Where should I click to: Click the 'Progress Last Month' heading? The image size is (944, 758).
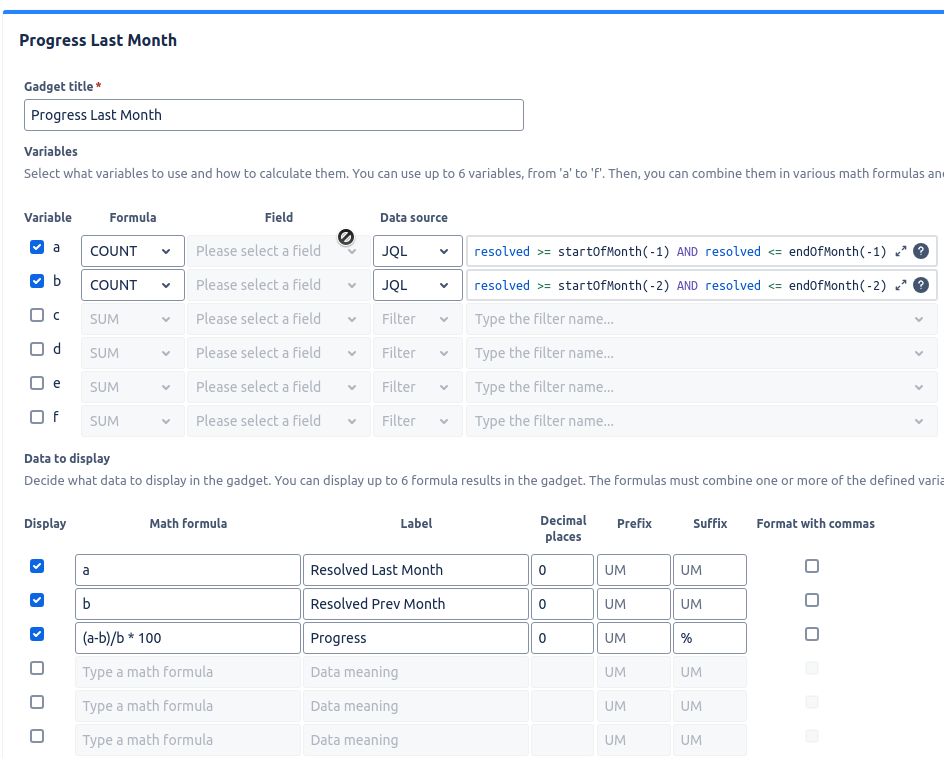98,40
